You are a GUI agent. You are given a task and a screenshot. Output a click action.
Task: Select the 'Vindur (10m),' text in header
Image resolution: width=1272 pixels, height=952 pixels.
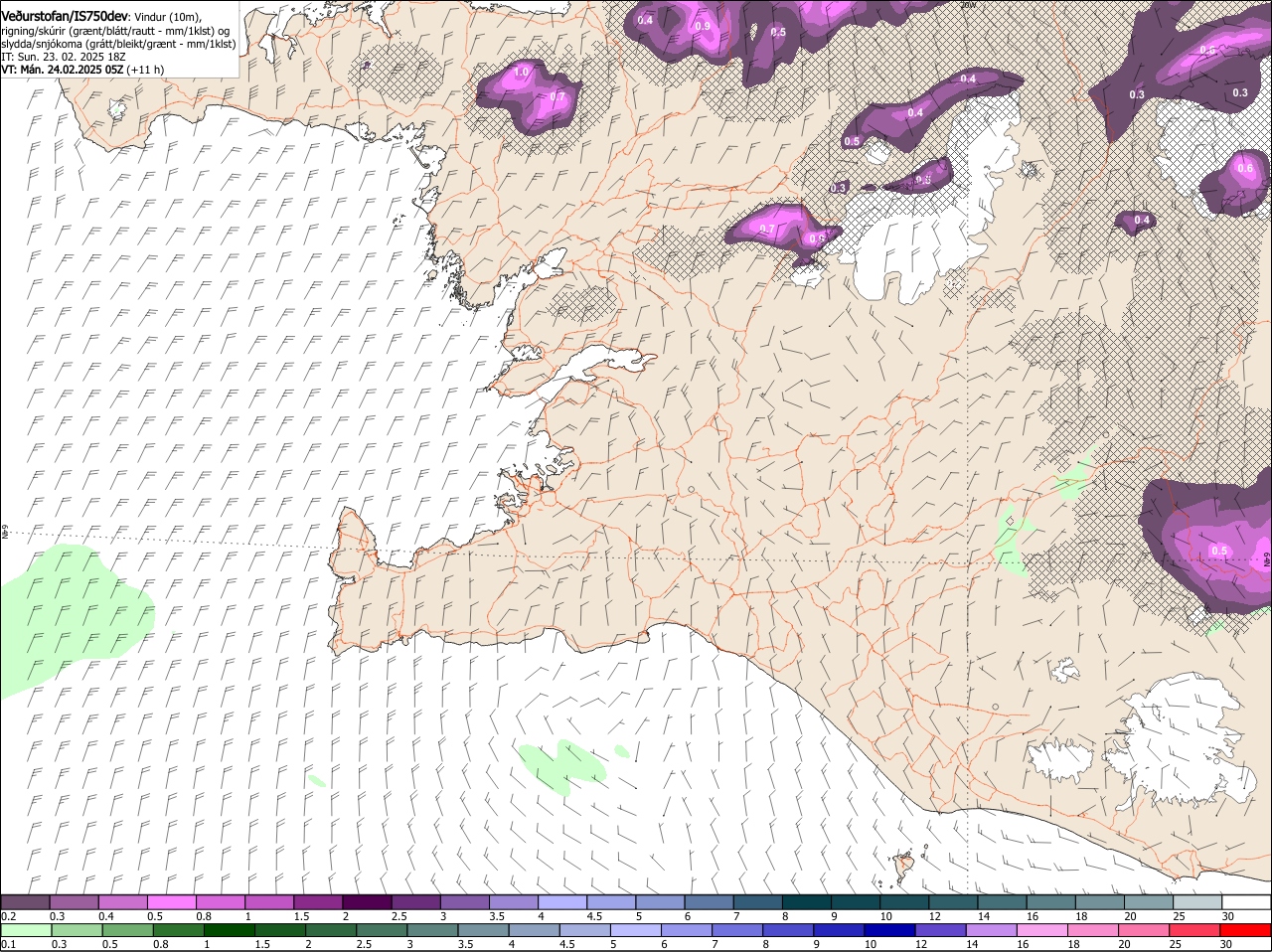167,18
